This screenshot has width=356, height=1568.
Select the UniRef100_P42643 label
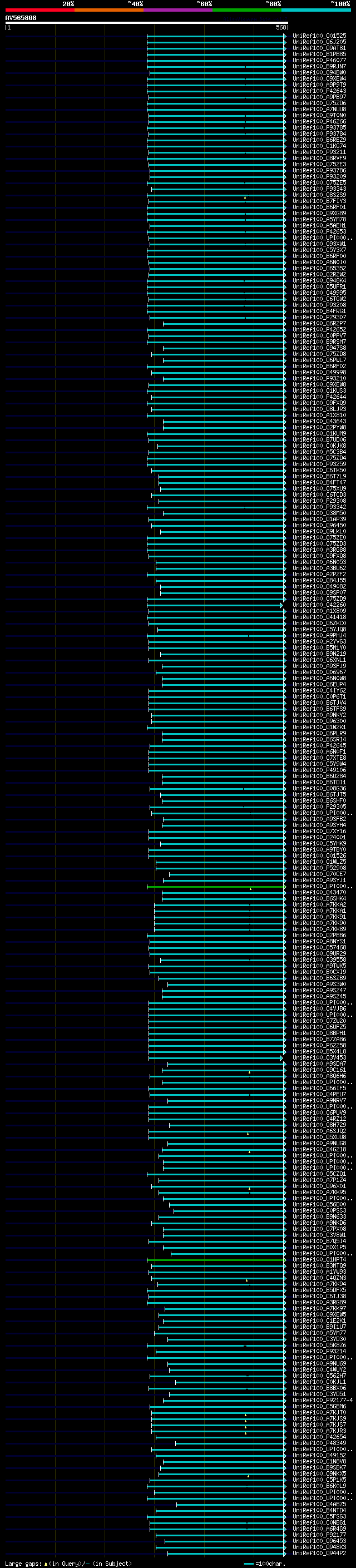tap(319, 91)
